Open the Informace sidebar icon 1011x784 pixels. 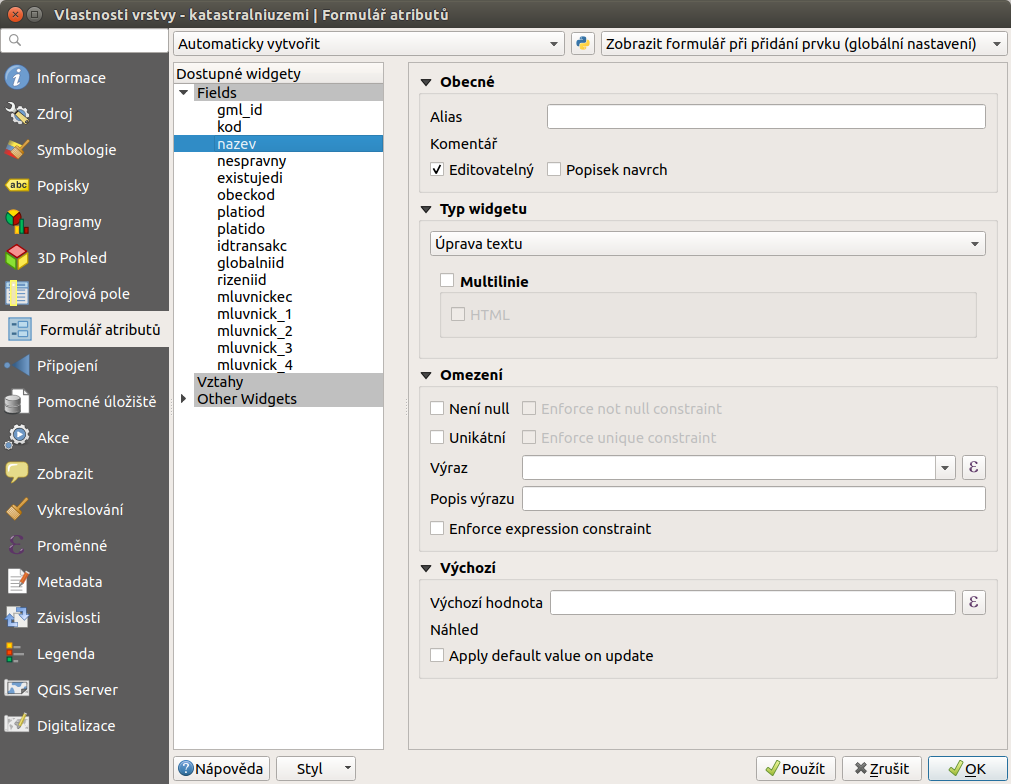click(x=17, y=77)
